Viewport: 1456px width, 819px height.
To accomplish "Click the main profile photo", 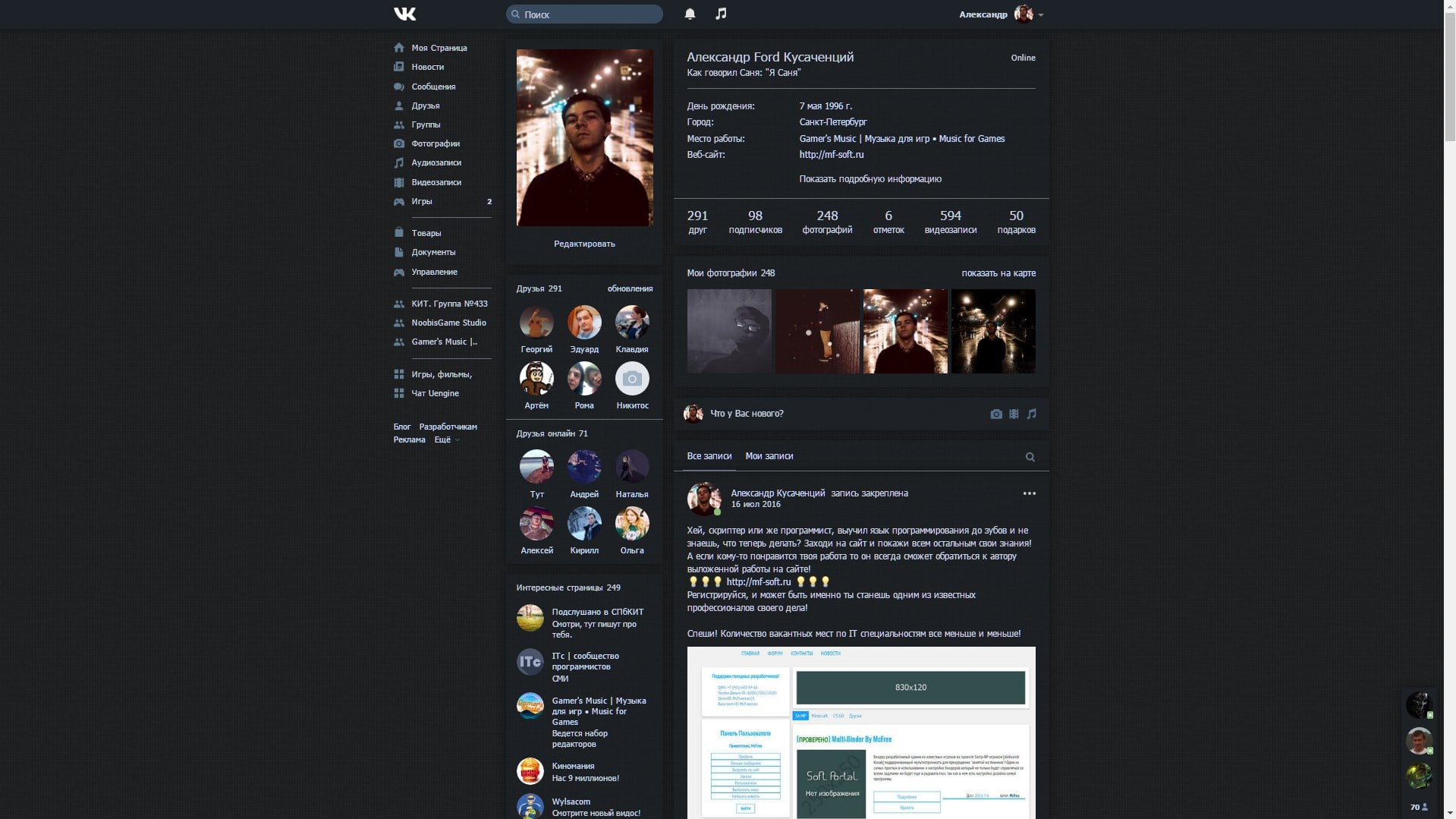I will [x=584, y=137].
